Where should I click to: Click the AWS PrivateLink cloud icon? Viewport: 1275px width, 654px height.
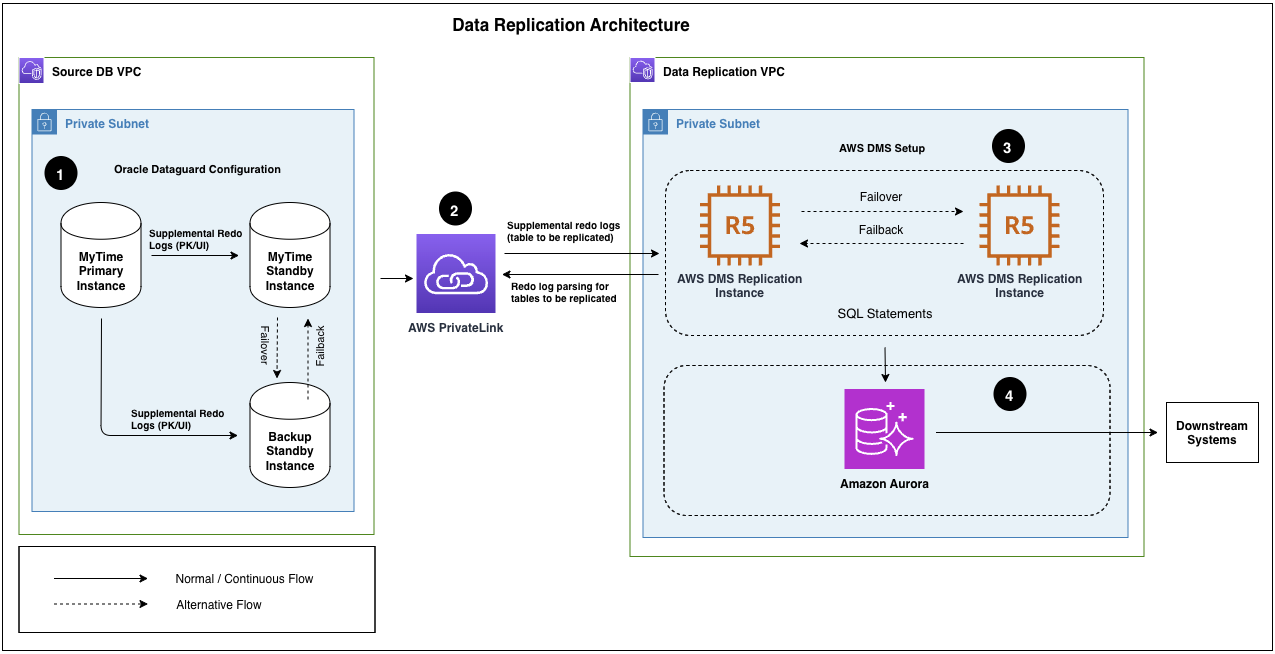tap(456, 274)
